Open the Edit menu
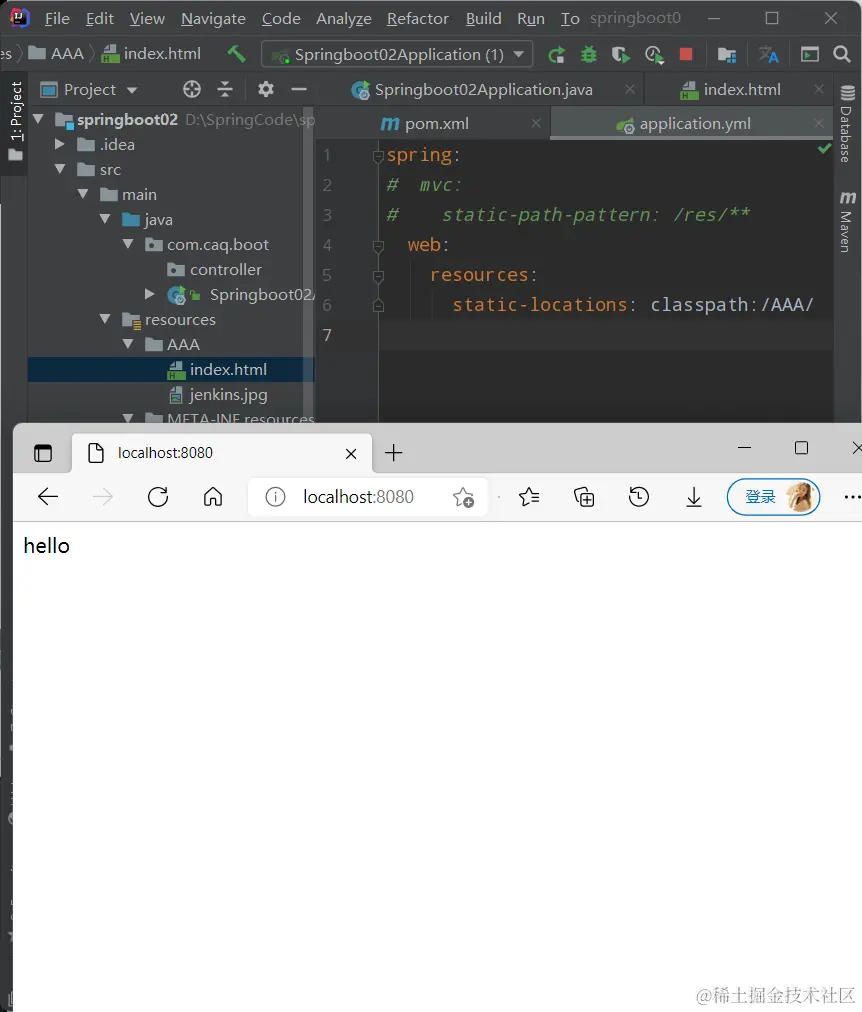 coord(99,19)
